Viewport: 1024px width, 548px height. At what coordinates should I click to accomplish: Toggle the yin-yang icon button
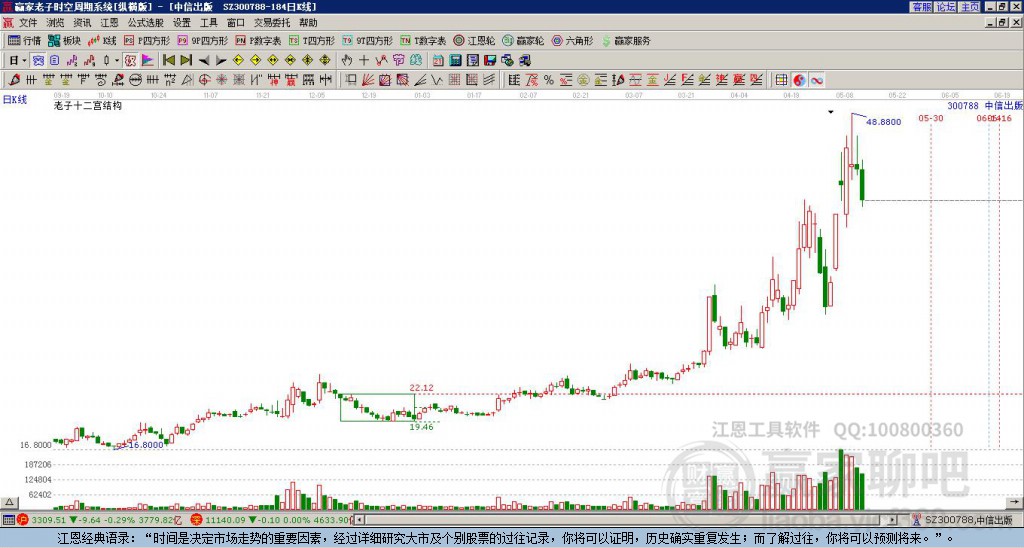coord(799,80)
